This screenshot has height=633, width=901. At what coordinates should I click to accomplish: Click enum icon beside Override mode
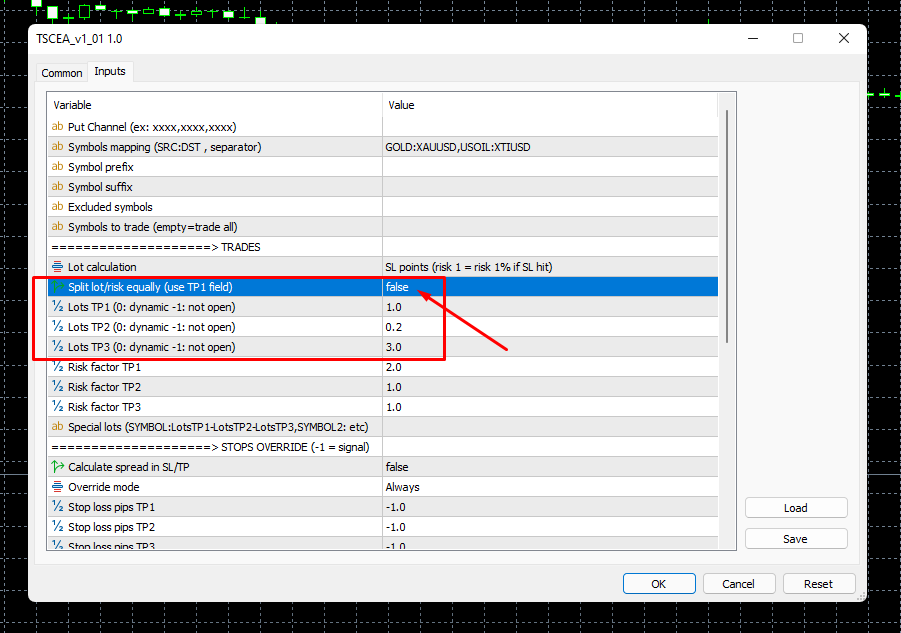[x=57, y=487]
